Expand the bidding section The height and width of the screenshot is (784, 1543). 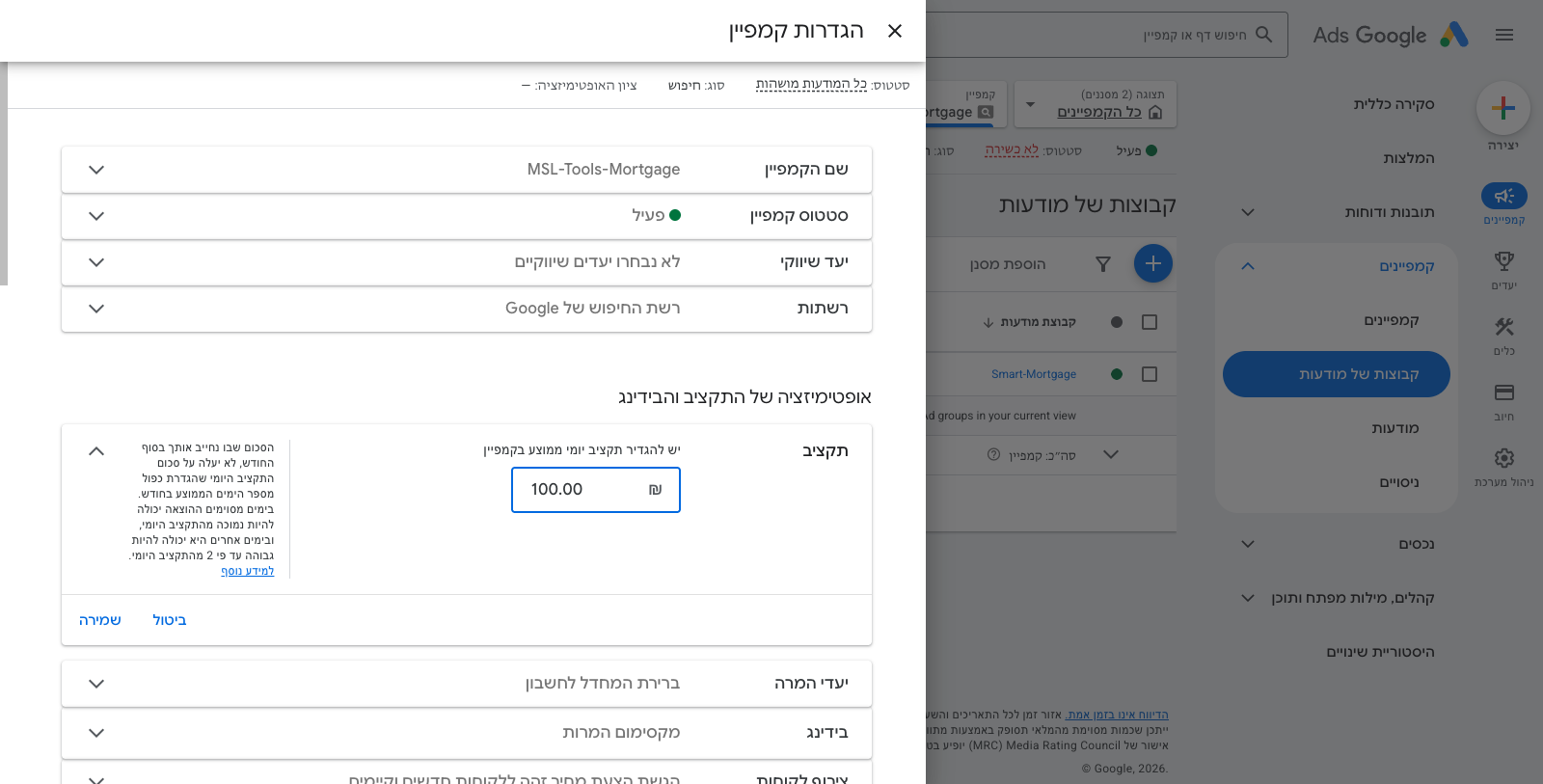96,733
